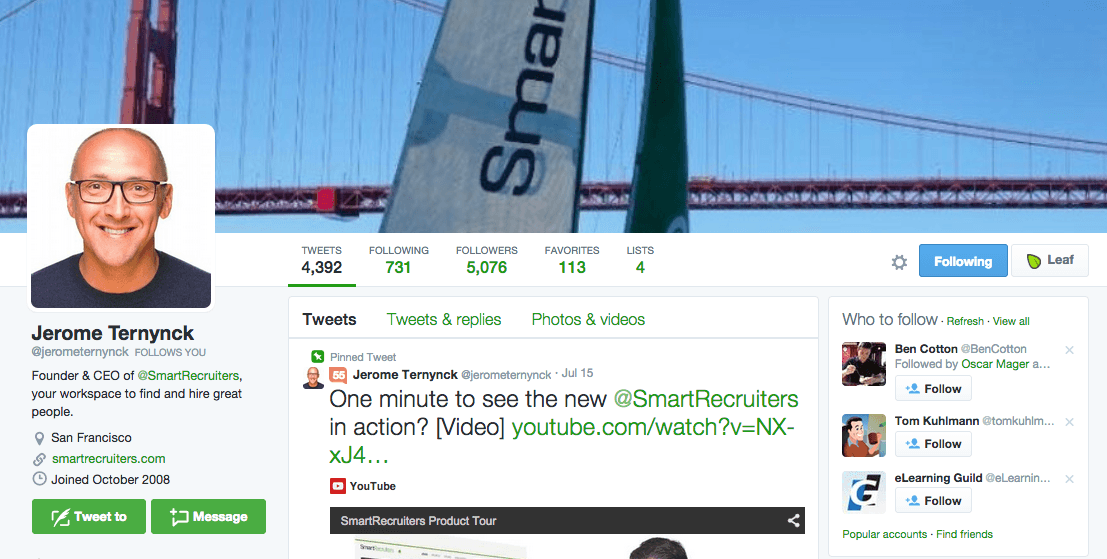
Task: Dismiss Ben Cotton suggestion
Action: click(1070, 349)
